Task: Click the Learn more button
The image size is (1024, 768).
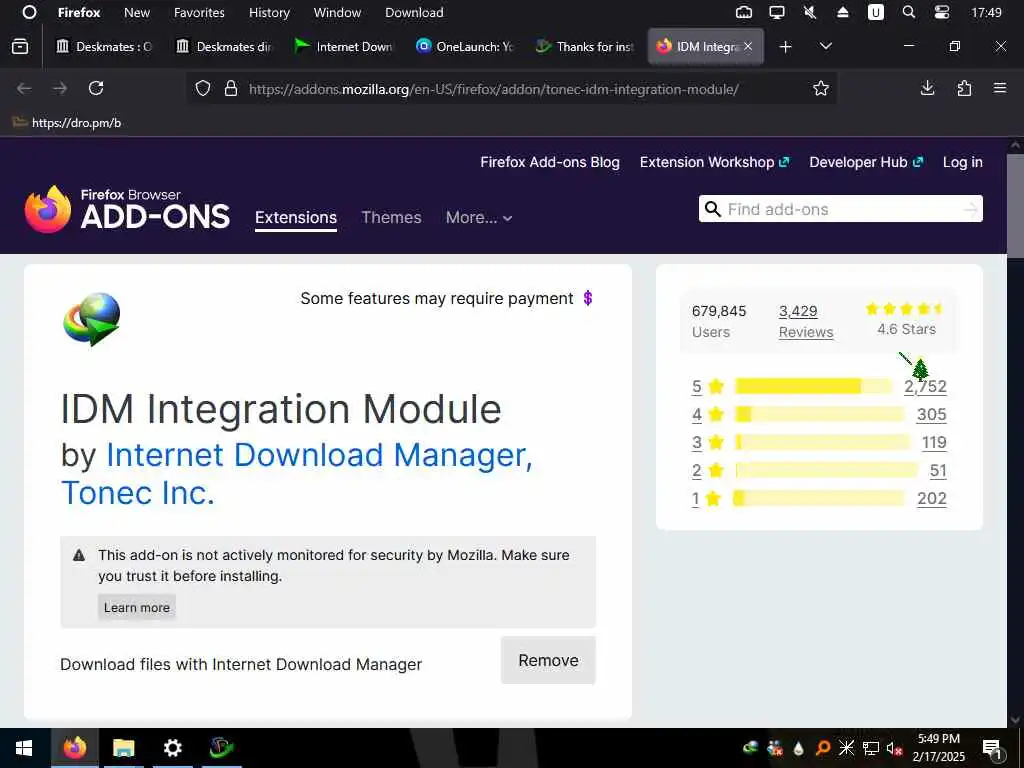Action: click(x=136, y=607)
